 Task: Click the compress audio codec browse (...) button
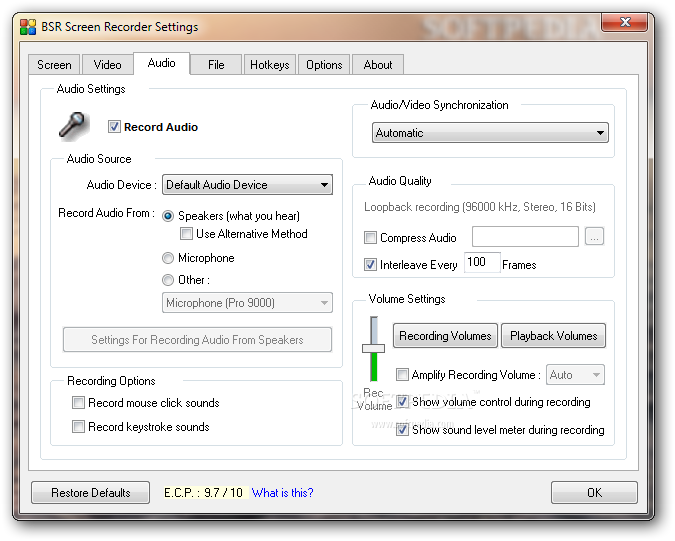(594, 237)
